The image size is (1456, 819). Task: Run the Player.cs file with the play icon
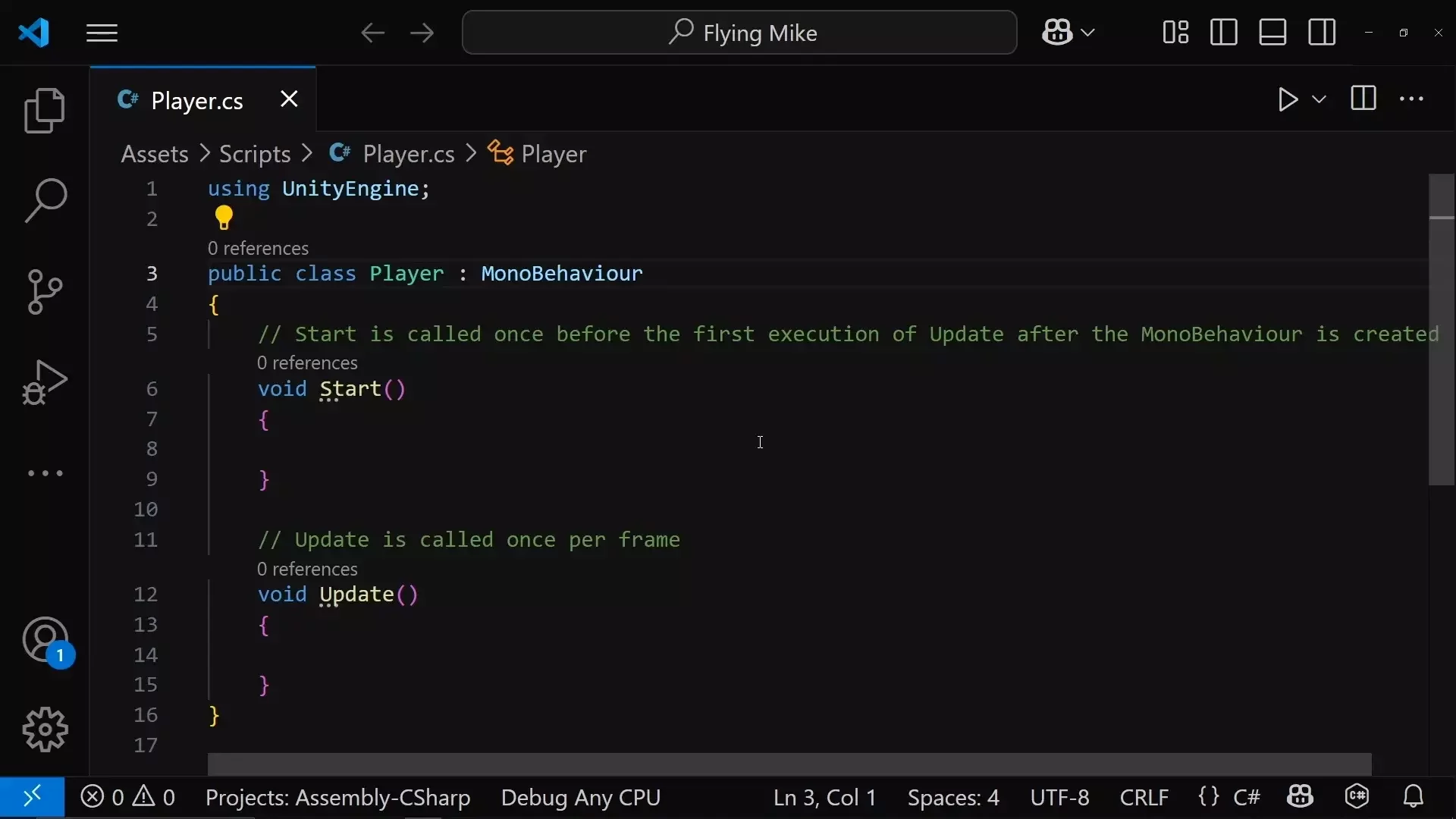pyautogui.click(x=1288, y=99)
